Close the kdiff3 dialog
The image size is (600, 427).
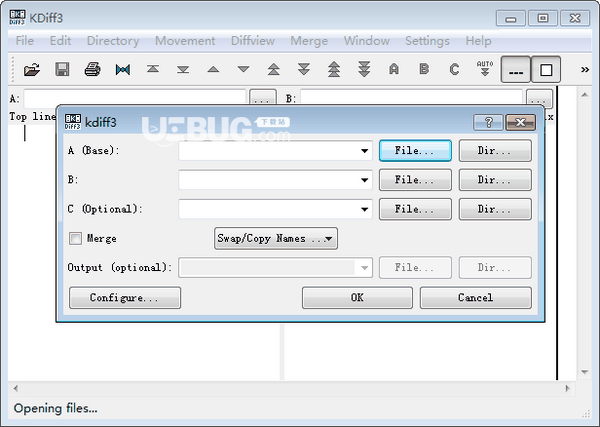pyautogui.click(x=520, y=122)
